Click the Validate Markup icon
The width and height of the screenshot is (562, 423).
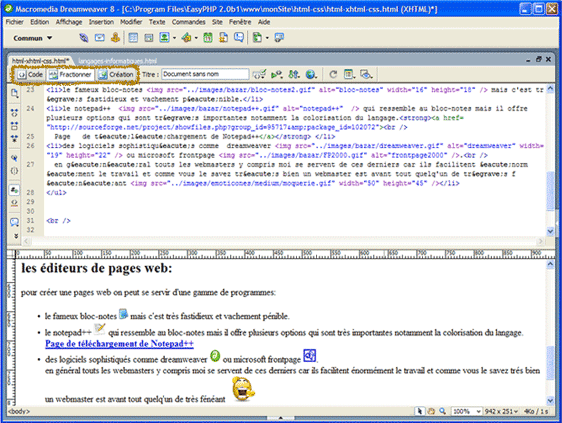pos(276,74)
